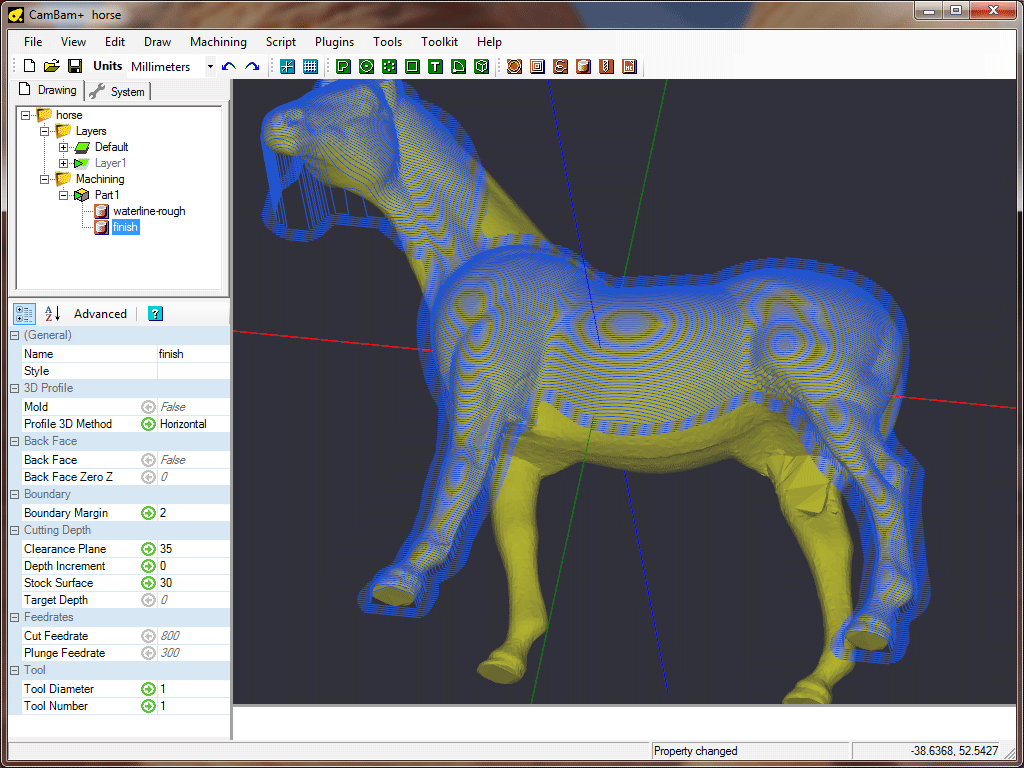This screenshot has width=1024, height=768.
Task: Save the drawing with the floppy icon
Action: click(x=74, y=66)
